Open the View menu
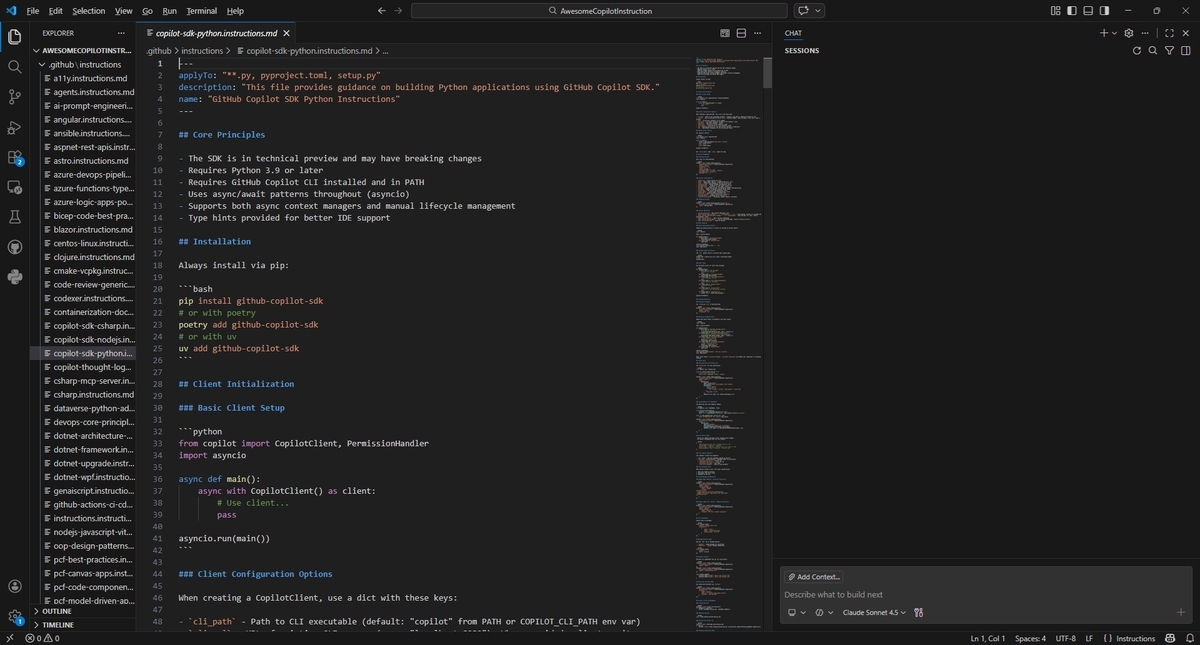Screen dimensions: 1200x645 coord(123,10)
